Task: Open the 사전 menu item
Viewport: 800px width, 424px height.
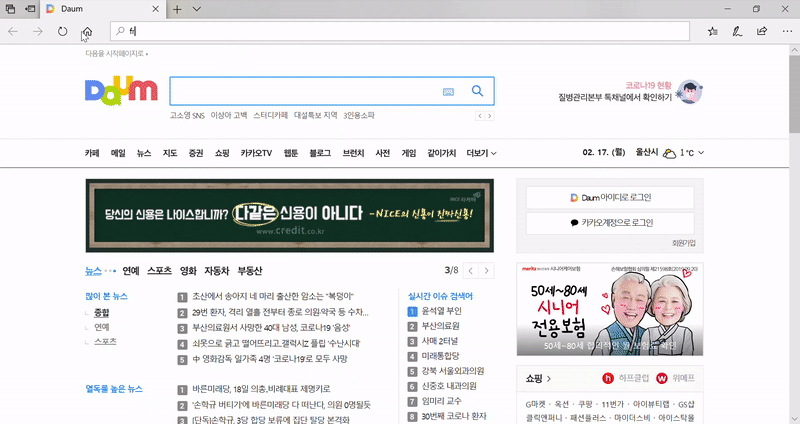Action: tap(383, 153)
